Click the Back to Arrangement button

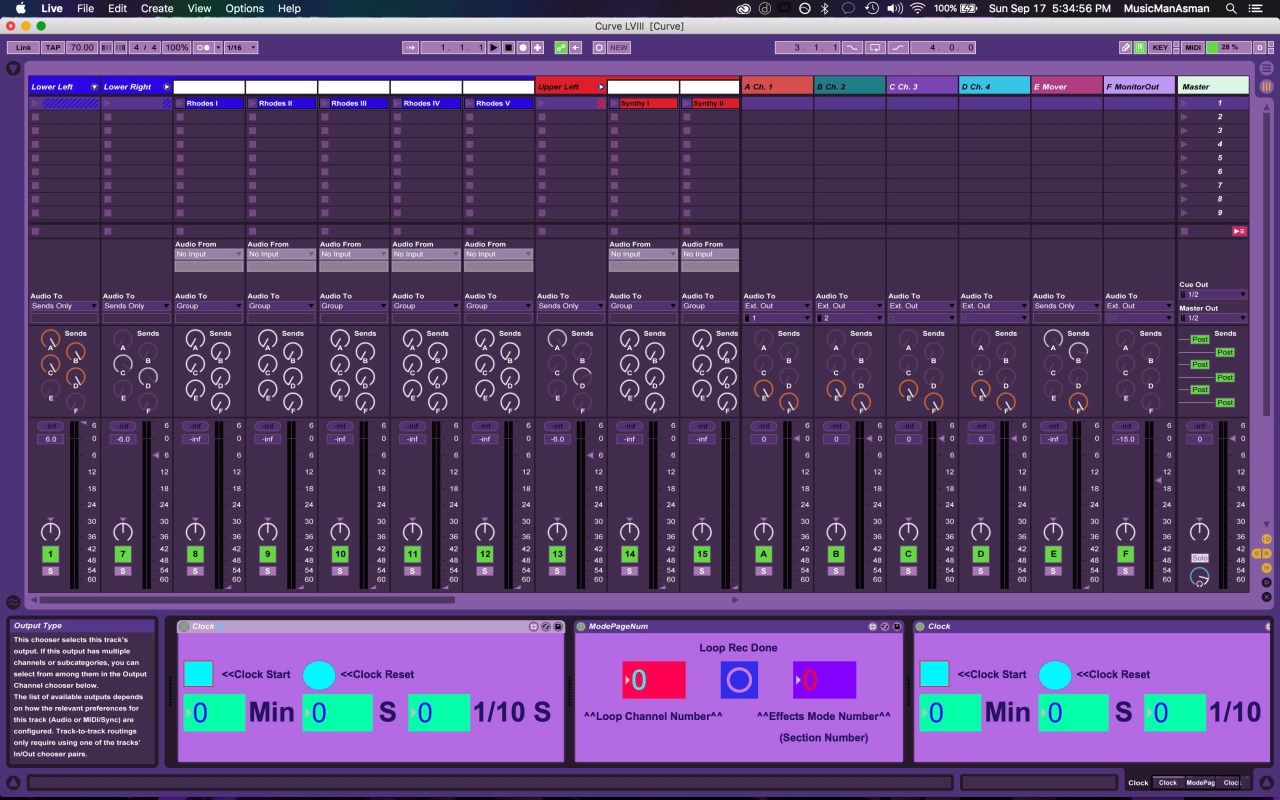1239,231
